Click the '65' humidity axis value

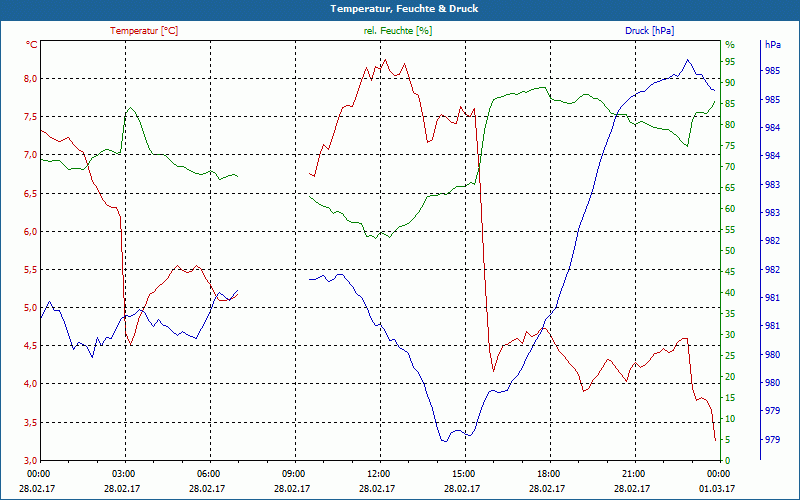point(730,188)
